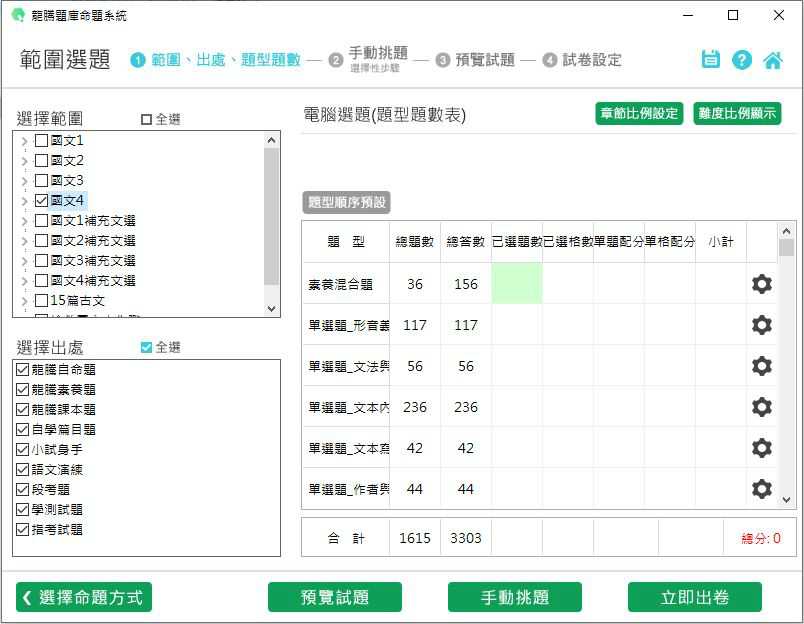Check 國文1補充文選 checkbox
The image size is (804, 624).
[41, 220]
